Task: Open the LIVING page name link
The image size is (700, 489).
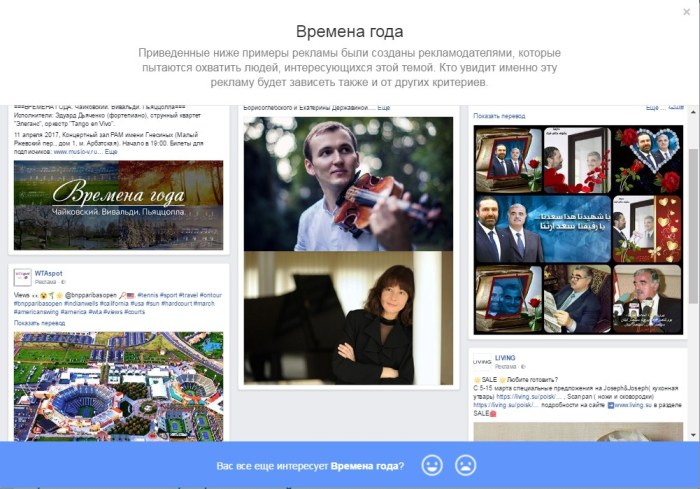Action: click(x=505, y=357)
